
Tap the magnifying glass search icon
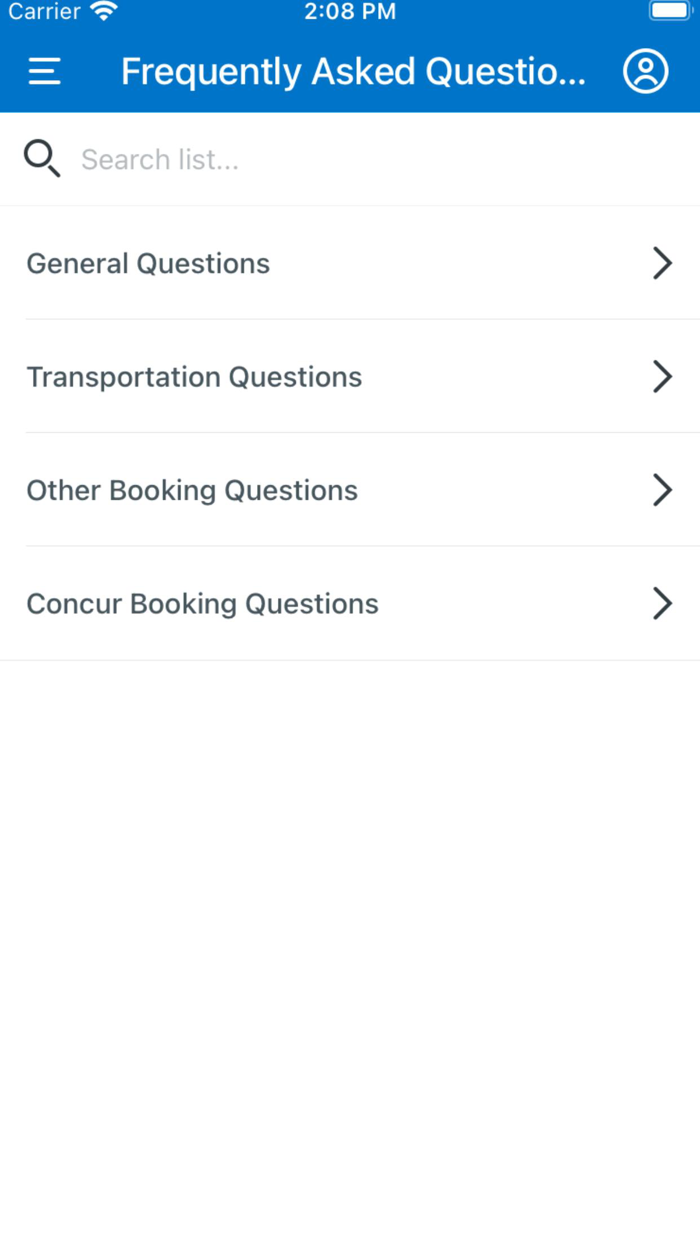[42, 159]
